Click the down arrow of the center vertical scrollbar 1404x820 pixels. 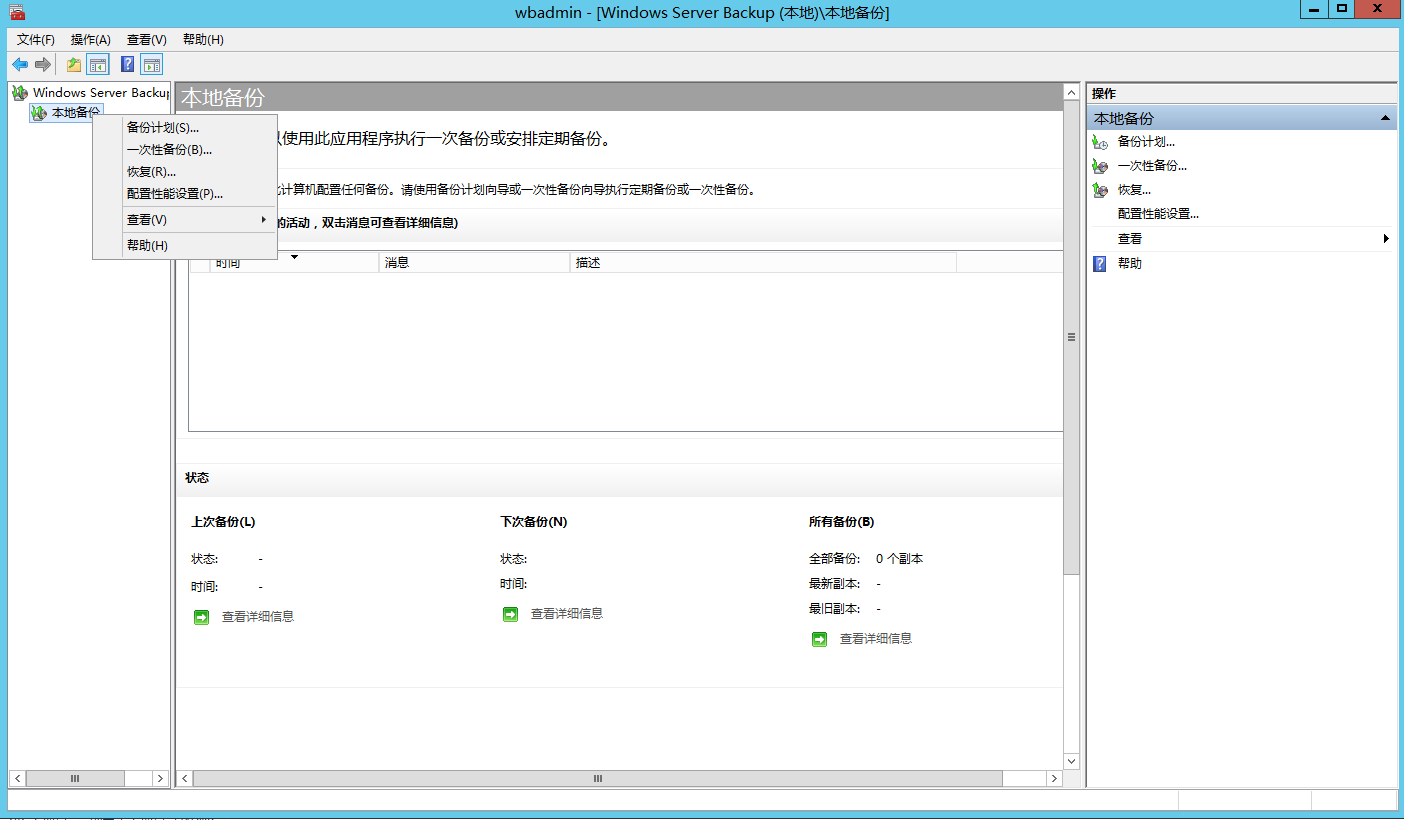pyautogui.click(x=1071, y=761)
